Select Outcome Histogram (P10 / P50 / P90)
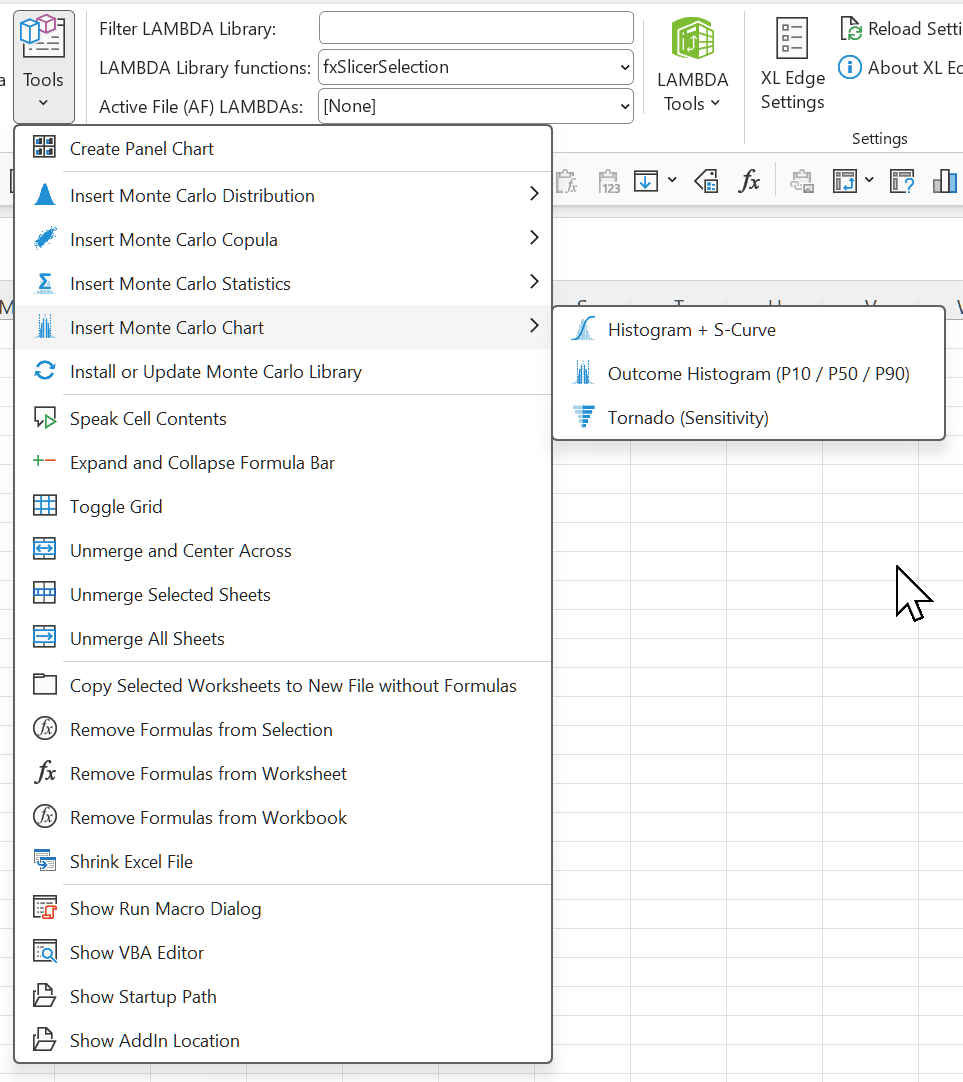This screenshot has height=1082, width=963. pyautogui.click(x=748, y=374)
